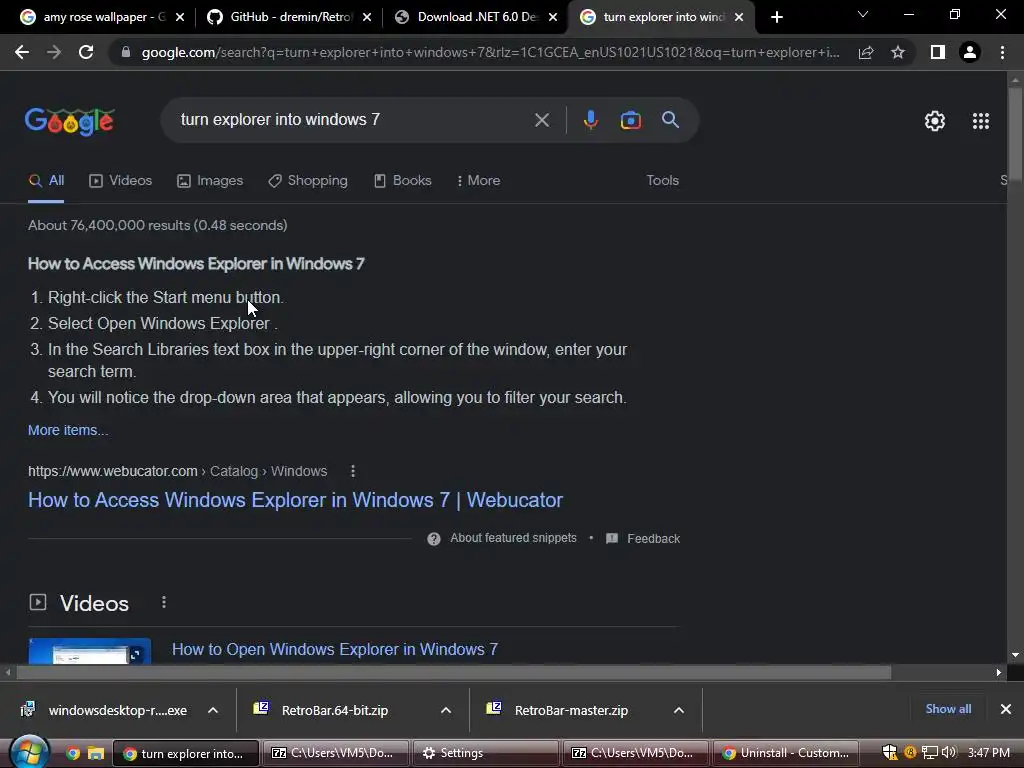Click the horizontal scrollbar thumb
1024x768 pixels.
454,673
